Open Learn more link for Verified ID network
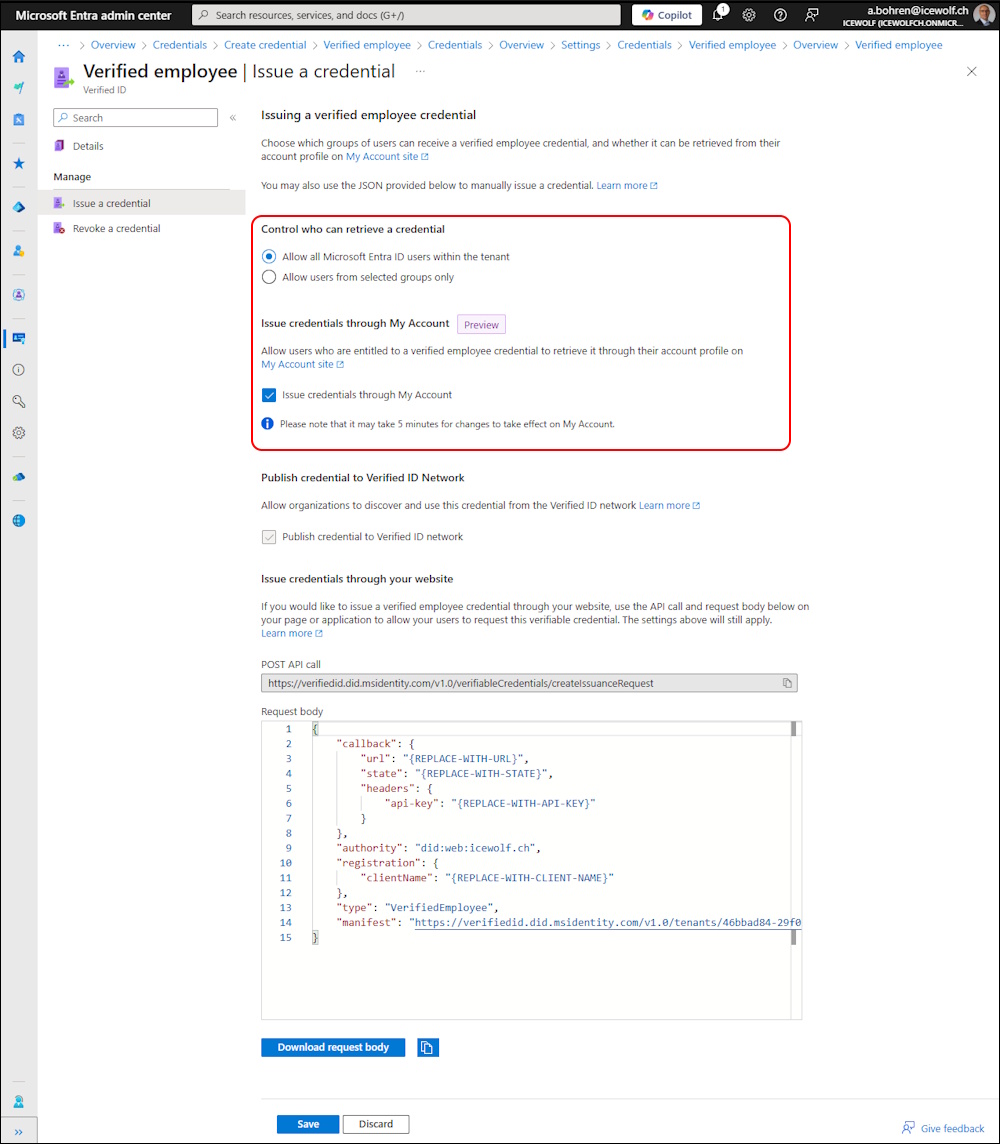 [670, 506]
